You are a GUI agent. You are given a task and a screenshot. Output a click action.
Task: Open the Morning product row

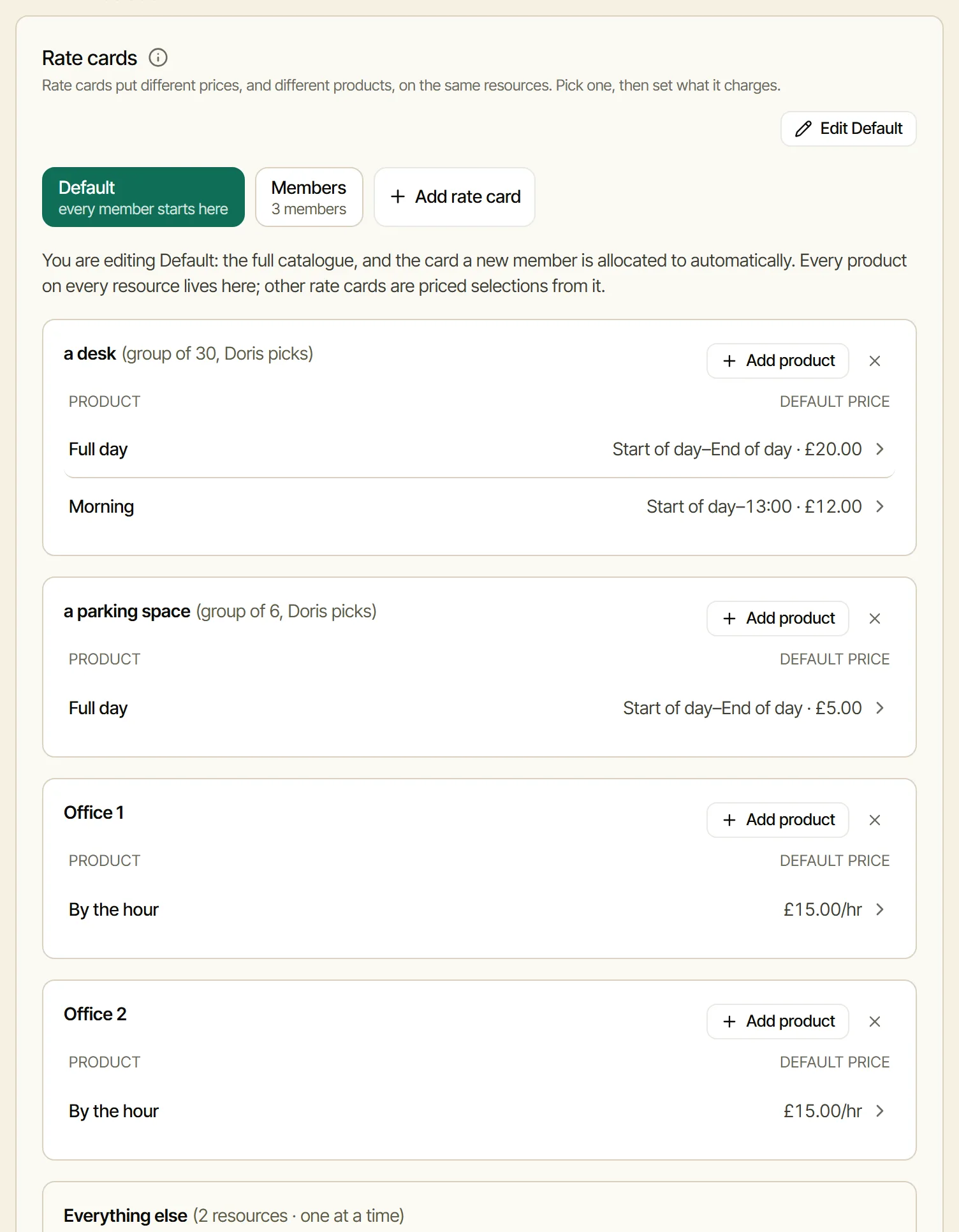pyautogui.click(x=480, y=506)
